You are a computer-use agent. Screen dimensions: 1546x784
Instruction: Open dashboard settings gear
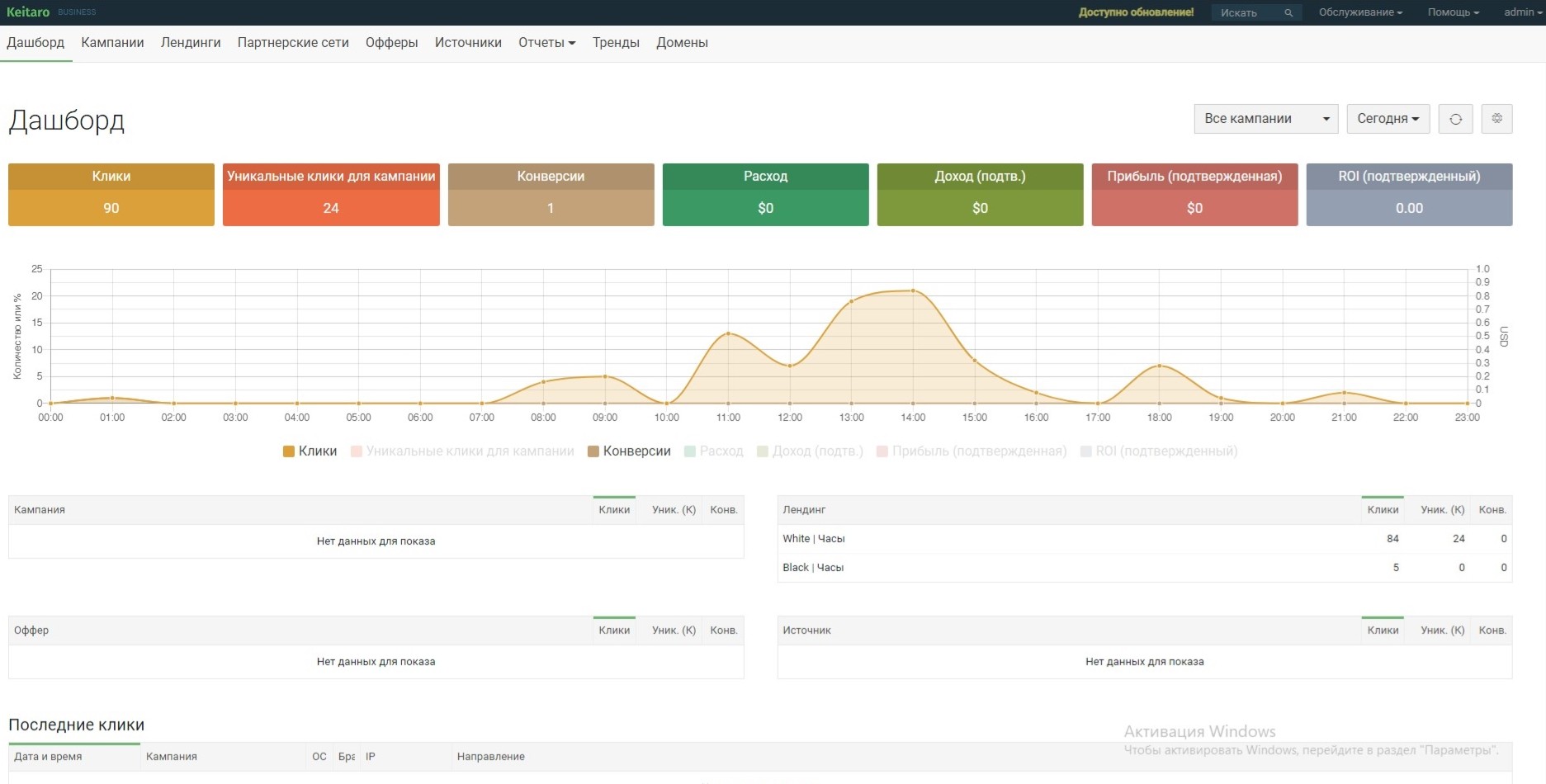[x=1496, y=119]
